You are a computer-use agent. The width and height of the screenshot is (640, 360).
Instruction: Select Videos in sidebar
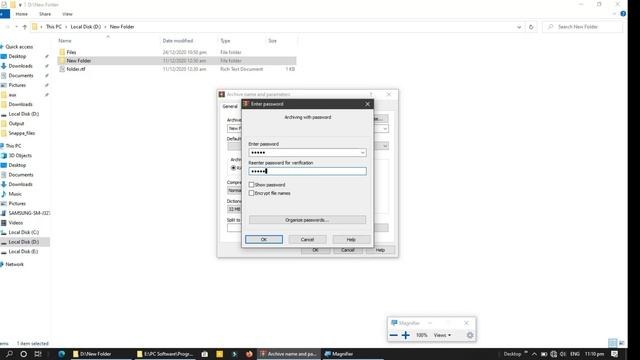(x=16, y=223)
